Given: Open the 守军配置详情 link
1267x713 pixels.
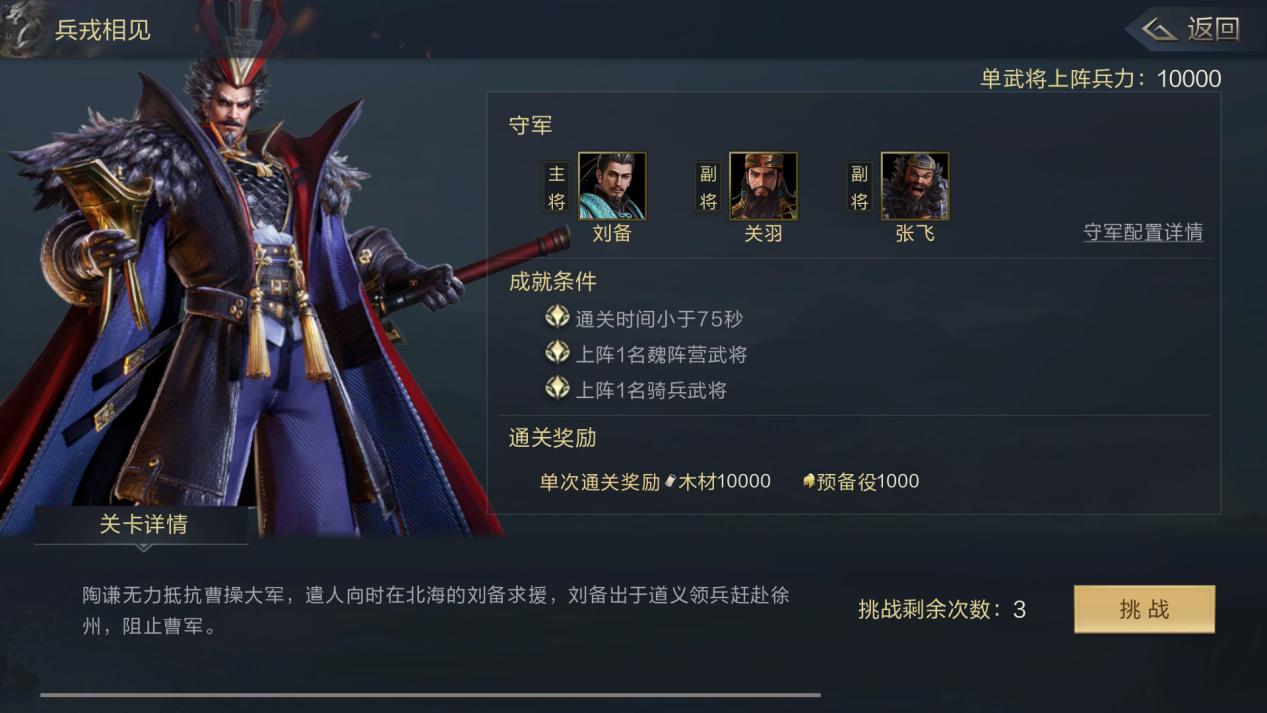Looking at the screenshot, I should coord(1143,232).
